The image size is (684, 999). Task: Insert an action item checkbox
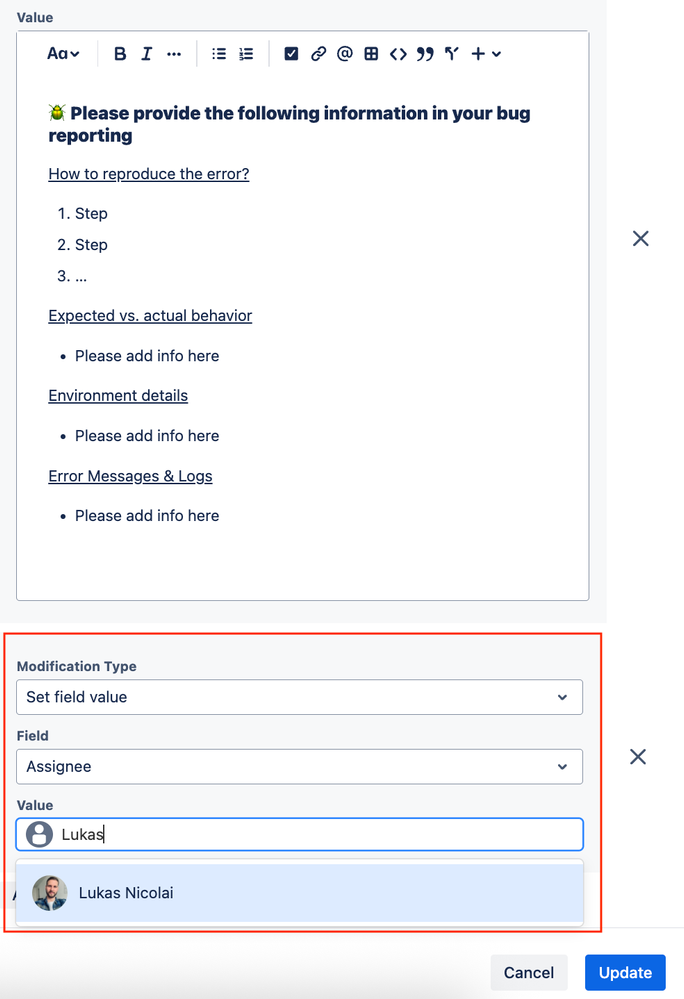click(x=291, y=53)
